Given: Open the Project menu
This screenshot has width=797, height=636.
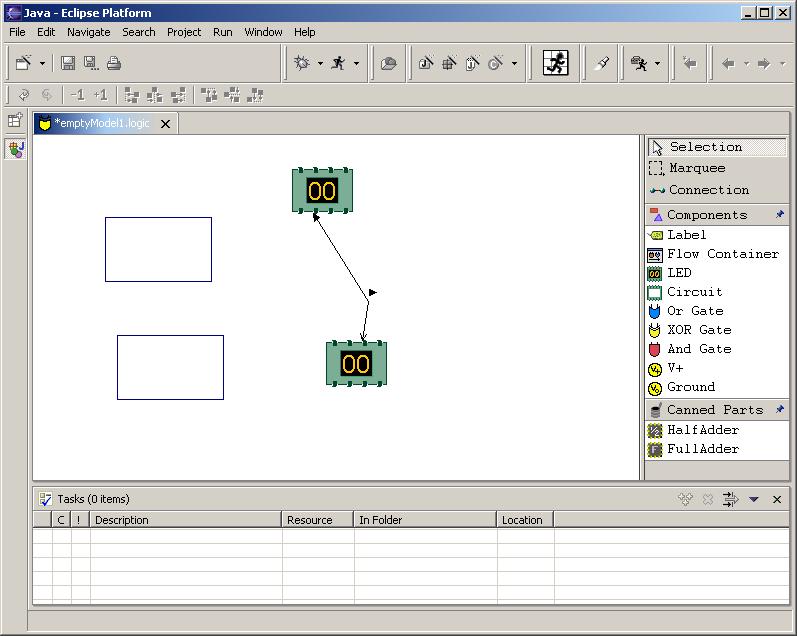Looking at the screenshot, I should pos(184,32).
